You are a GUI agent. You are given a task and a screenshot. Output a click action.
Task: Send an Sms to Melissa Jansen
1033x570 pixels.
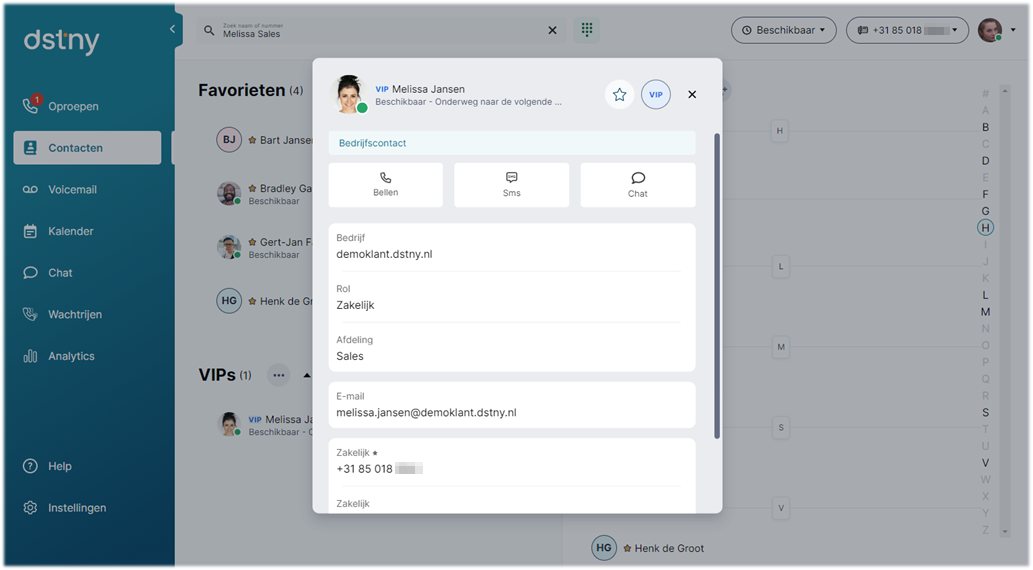point(511,185)
